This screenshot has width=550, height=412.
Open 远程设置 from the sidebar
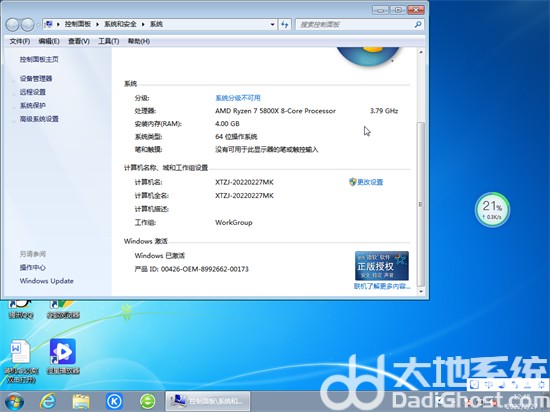click(x=33, y=92)
